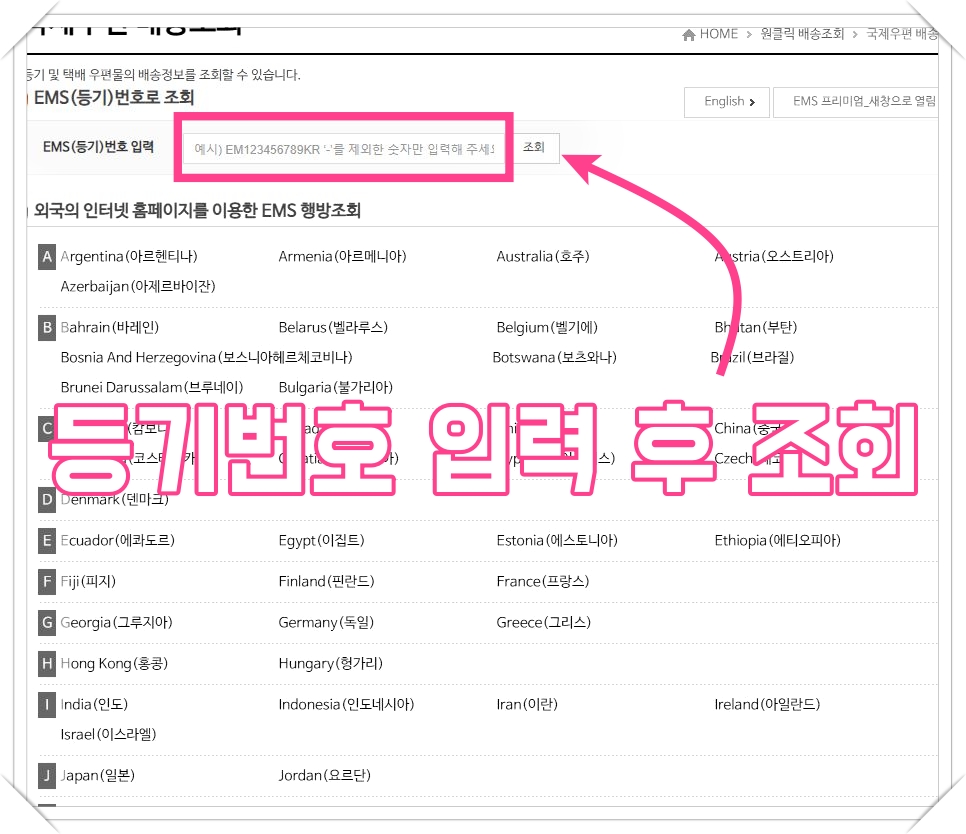This screenshot has width=966, height=834.
Task: Open Greece(그리스) tracking link
Action: [x=543, y=623]
